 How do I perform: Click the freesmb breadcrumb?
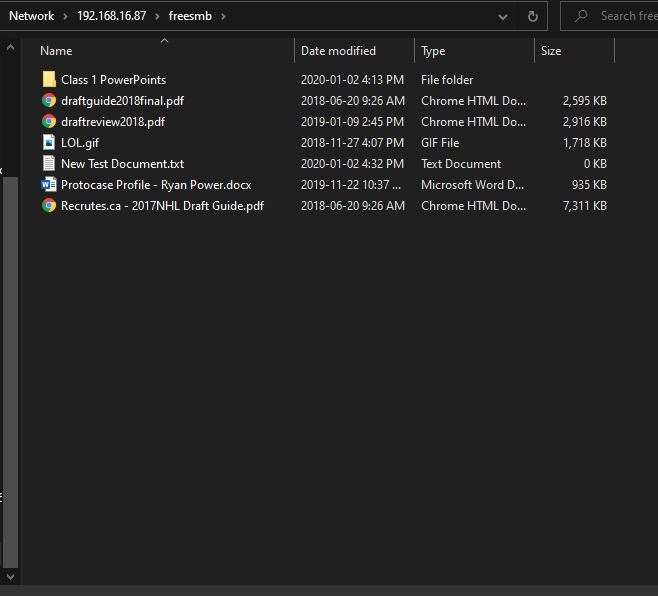click(190, 16)
